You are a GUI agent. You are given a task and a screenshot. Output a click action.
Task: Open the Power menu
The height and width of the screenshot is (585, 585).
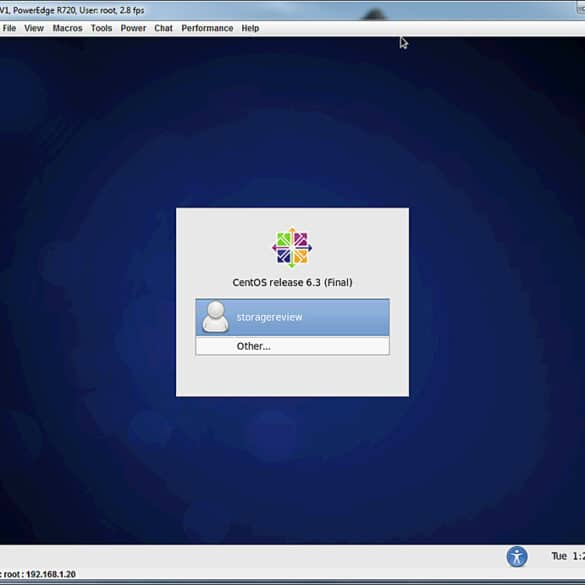click(133, 28)
